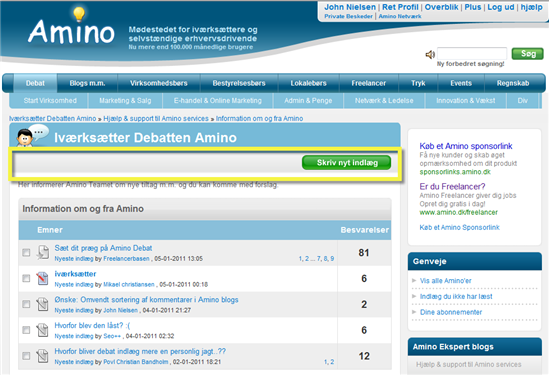Viewport: 549px width, 375px height.
Task: Click 'Overblik' link in top bar
Action: tap(441, 7)
